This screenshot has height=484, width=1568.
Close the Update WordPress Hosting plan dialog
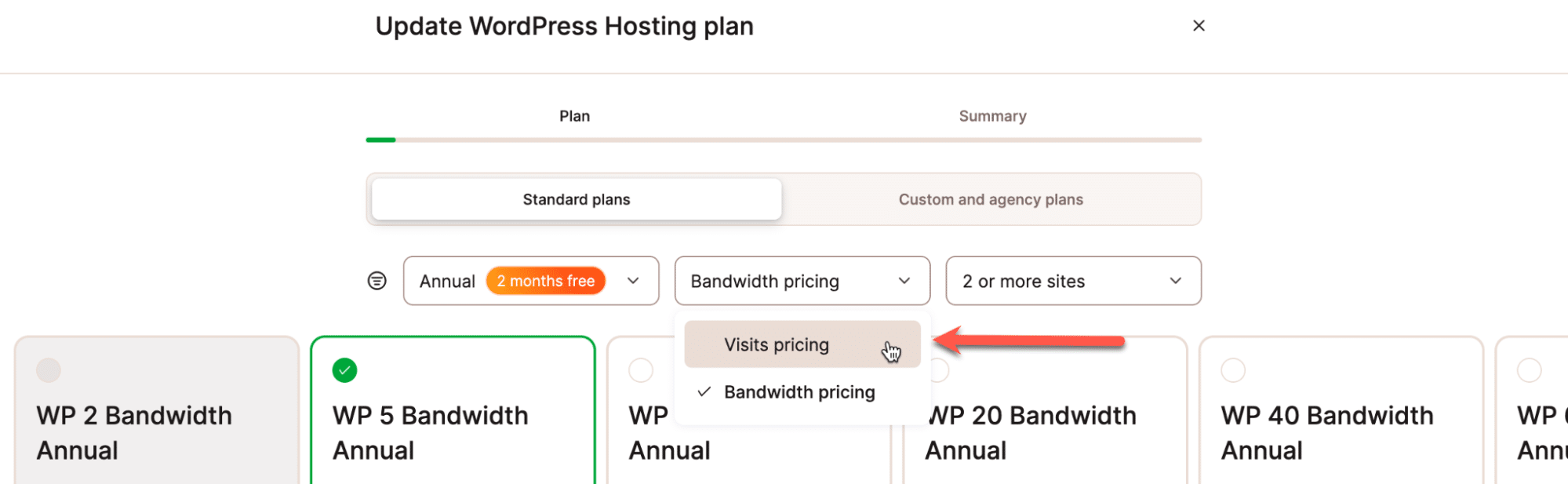point(1199,25)
